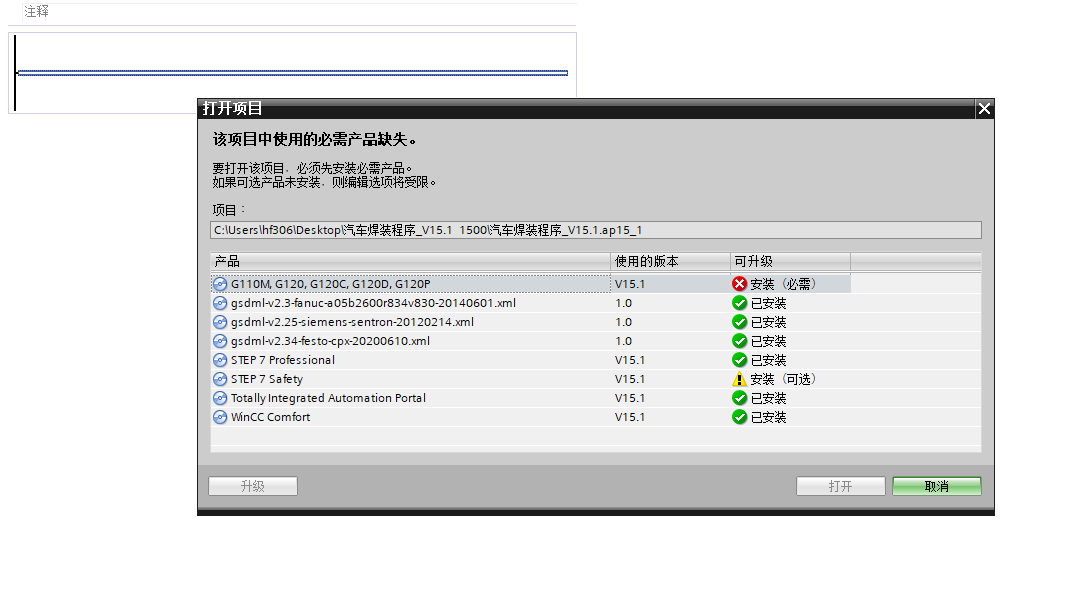The image size is (1071, 616).
Task: Click the 使用的版本 column header
Action: (x=670, y=261)
